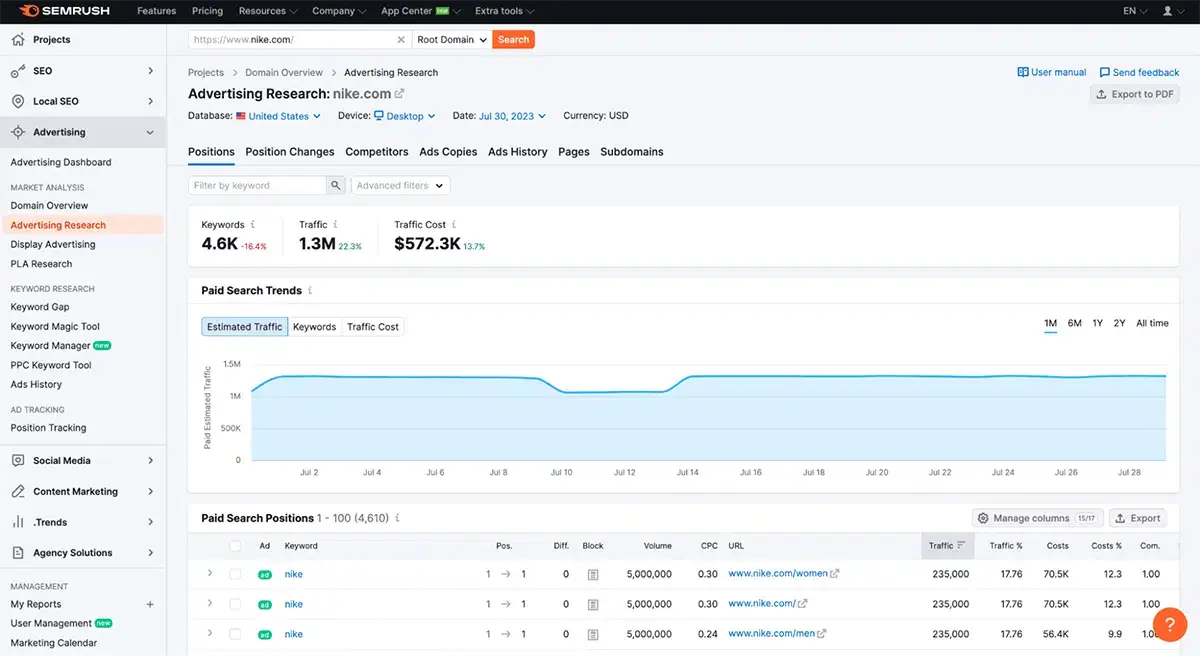Open the Advanced filters dropdown
This screenshot has height=656, width=1200.
coord(399,185)
